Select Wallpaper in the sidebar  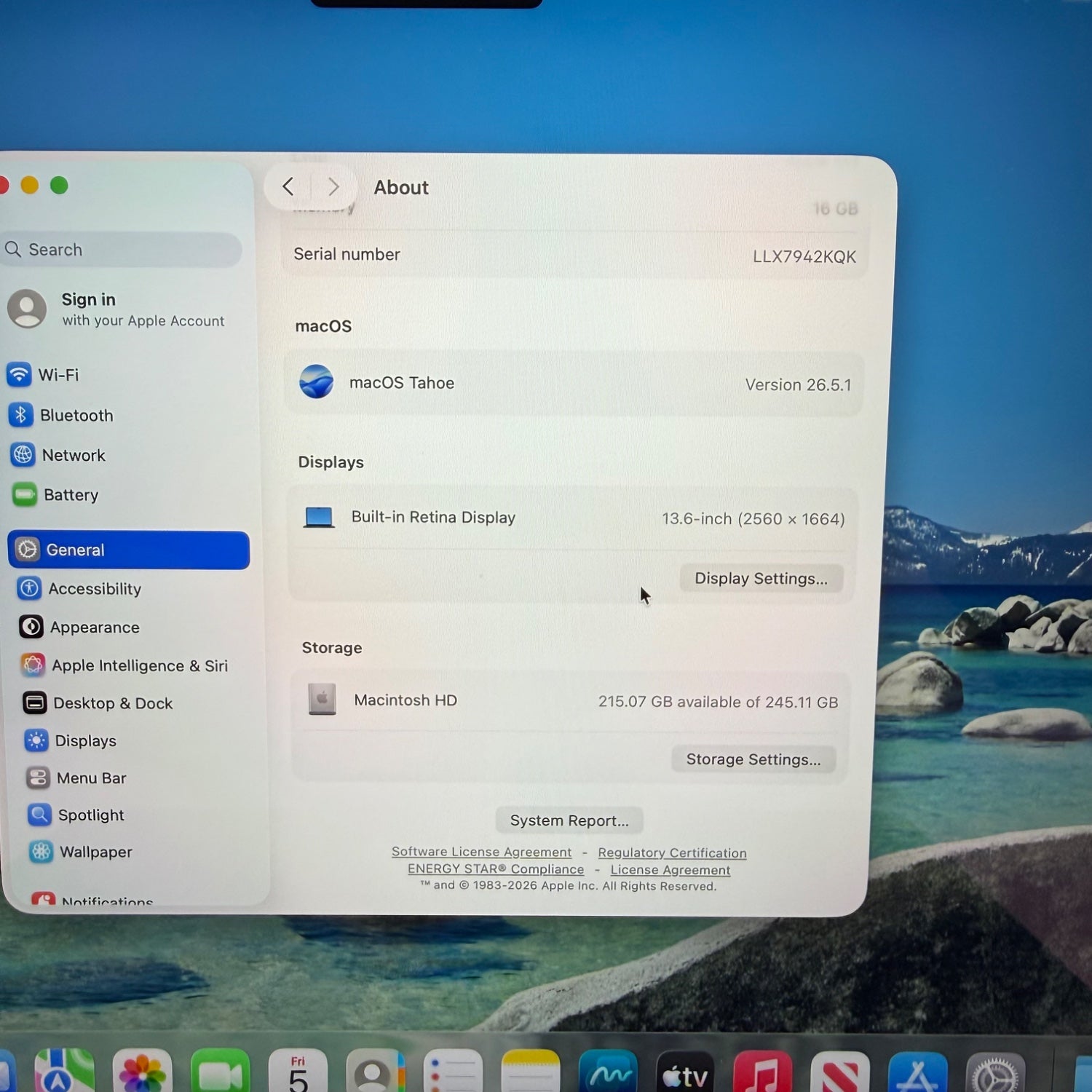coord(145,852)
